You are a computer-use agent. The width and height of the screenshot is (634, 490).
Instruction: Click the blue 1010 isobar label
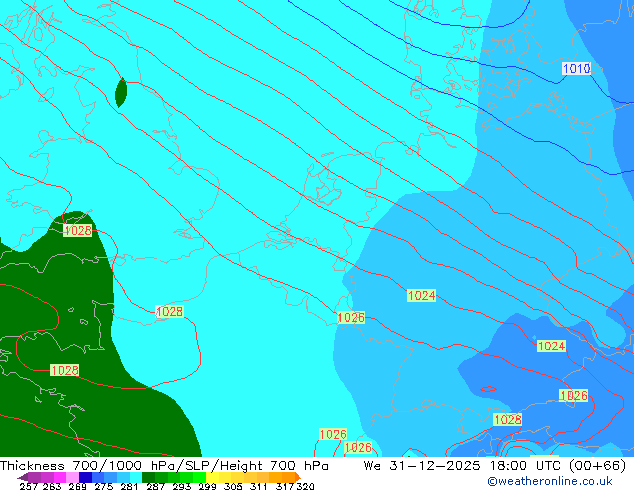[x=577, y=68]
